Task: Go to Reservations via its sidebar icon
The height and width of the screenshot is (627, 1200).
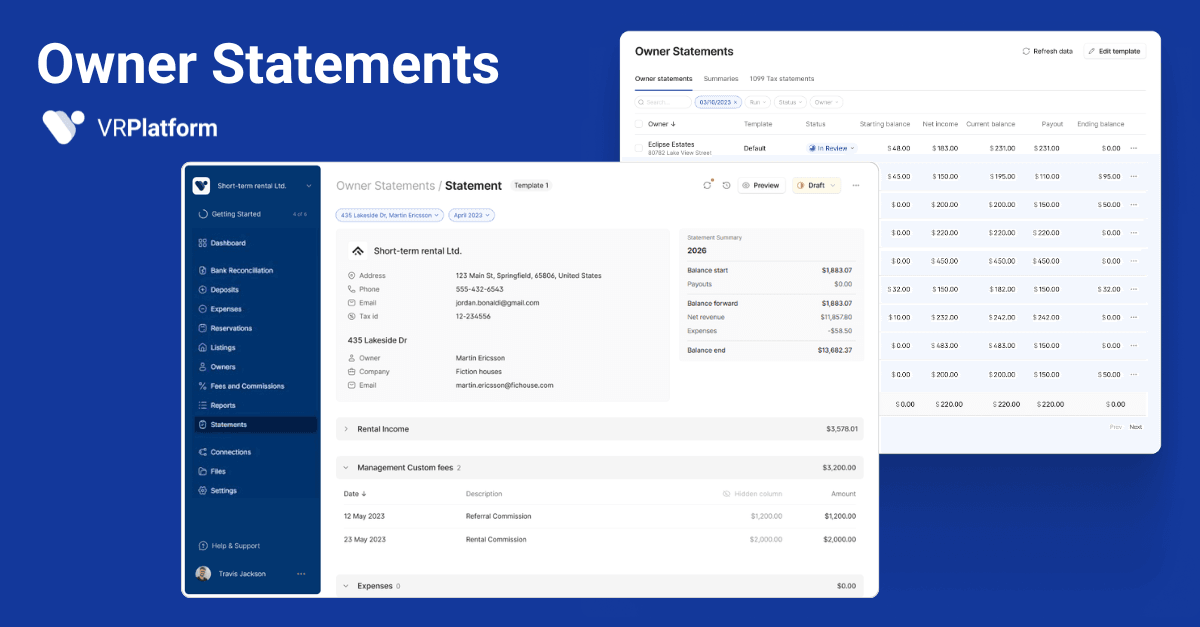Action: 203,328
